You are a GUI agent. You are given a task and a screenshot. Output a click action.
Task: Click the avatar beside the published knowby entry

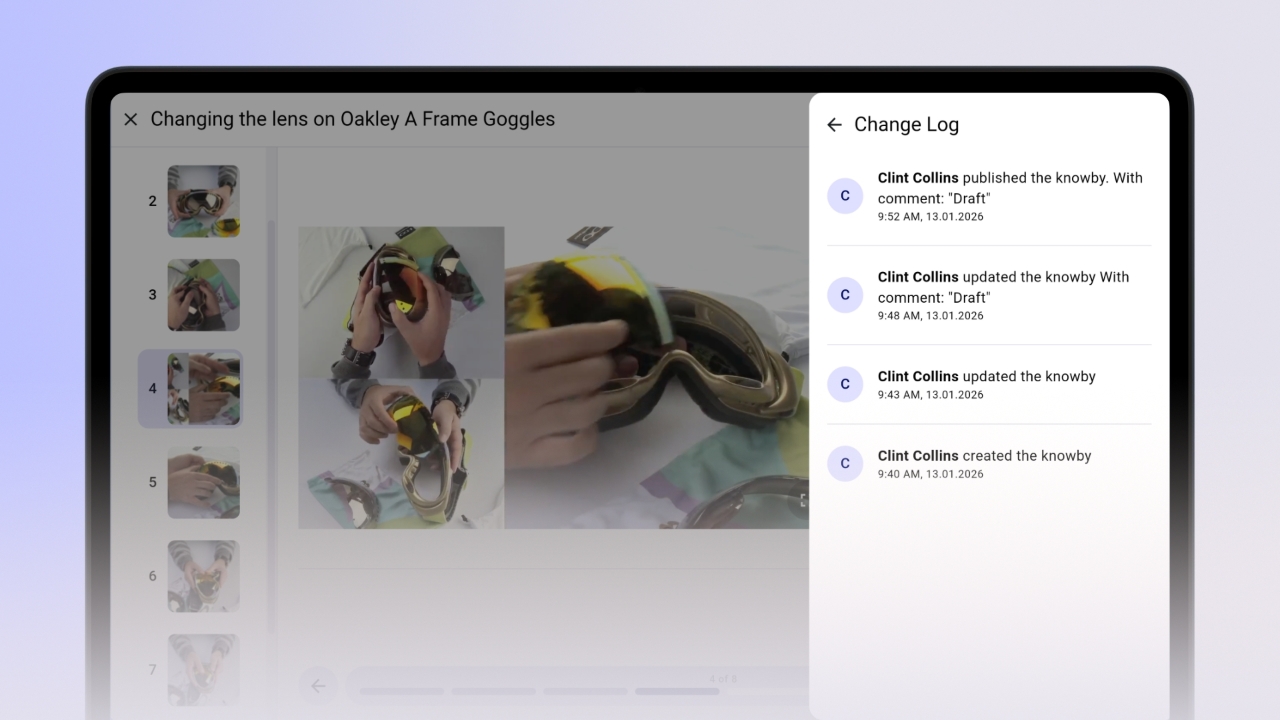[x=845, y=196]
